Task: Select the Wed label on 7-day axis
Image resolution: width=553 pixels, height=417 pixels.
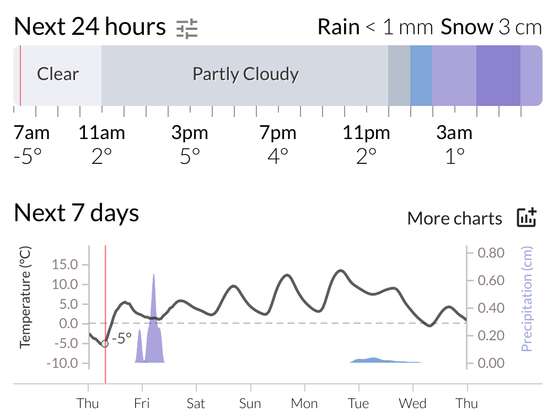Action: (x=413, y=404)
